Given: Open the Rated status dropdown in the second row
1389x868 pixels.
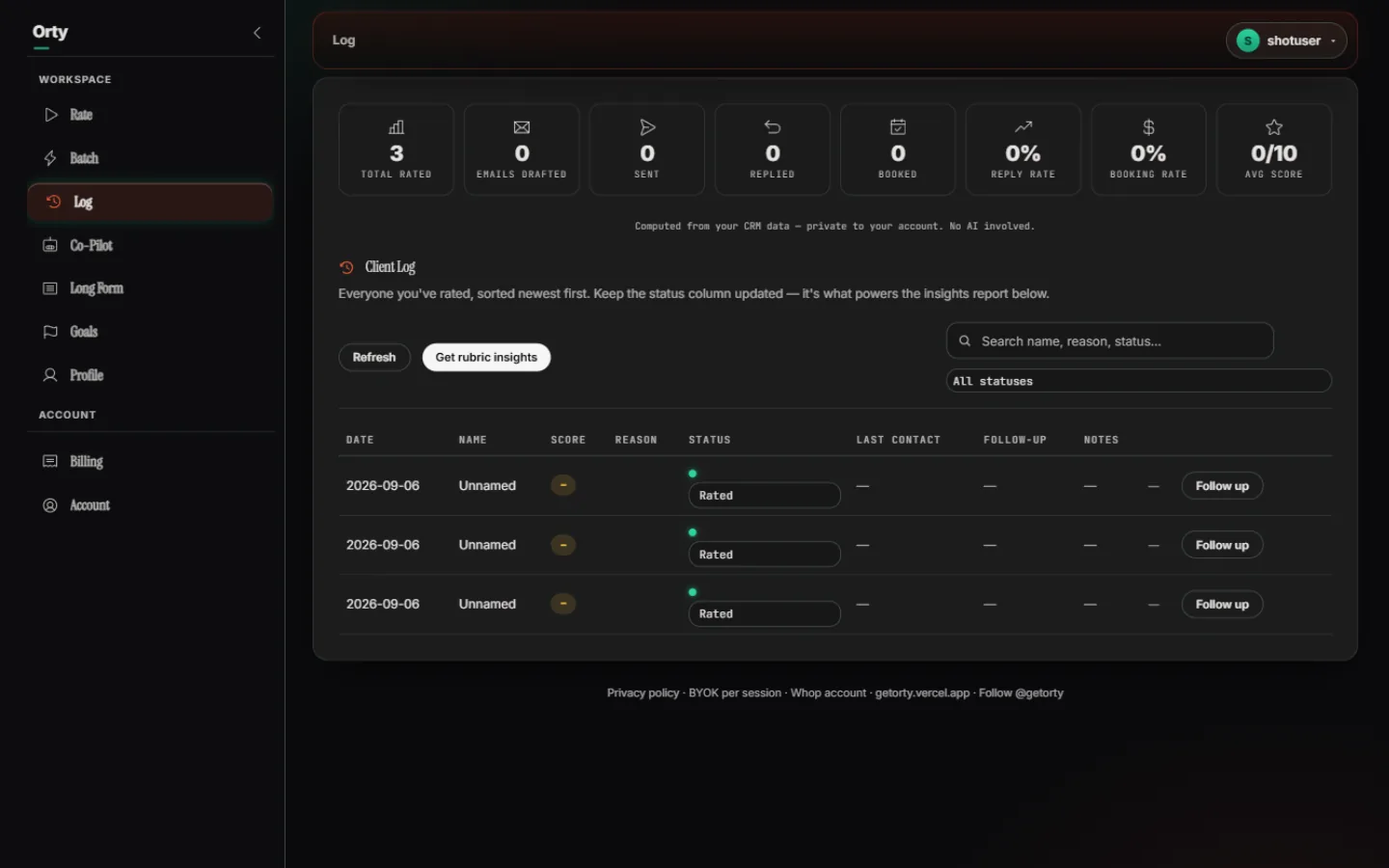Looking at the screenshot, I should tap(764, 555).
